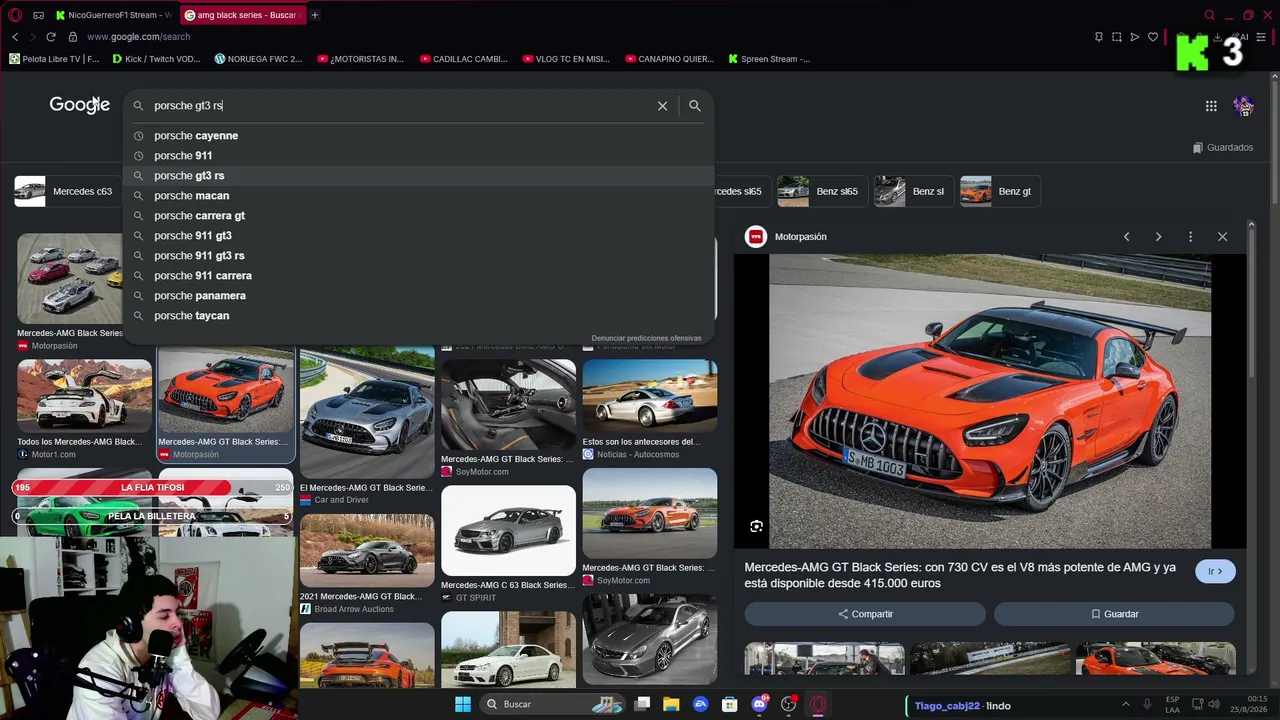Close the image preview panel
1280x720 pixels.
(1222, 237)
